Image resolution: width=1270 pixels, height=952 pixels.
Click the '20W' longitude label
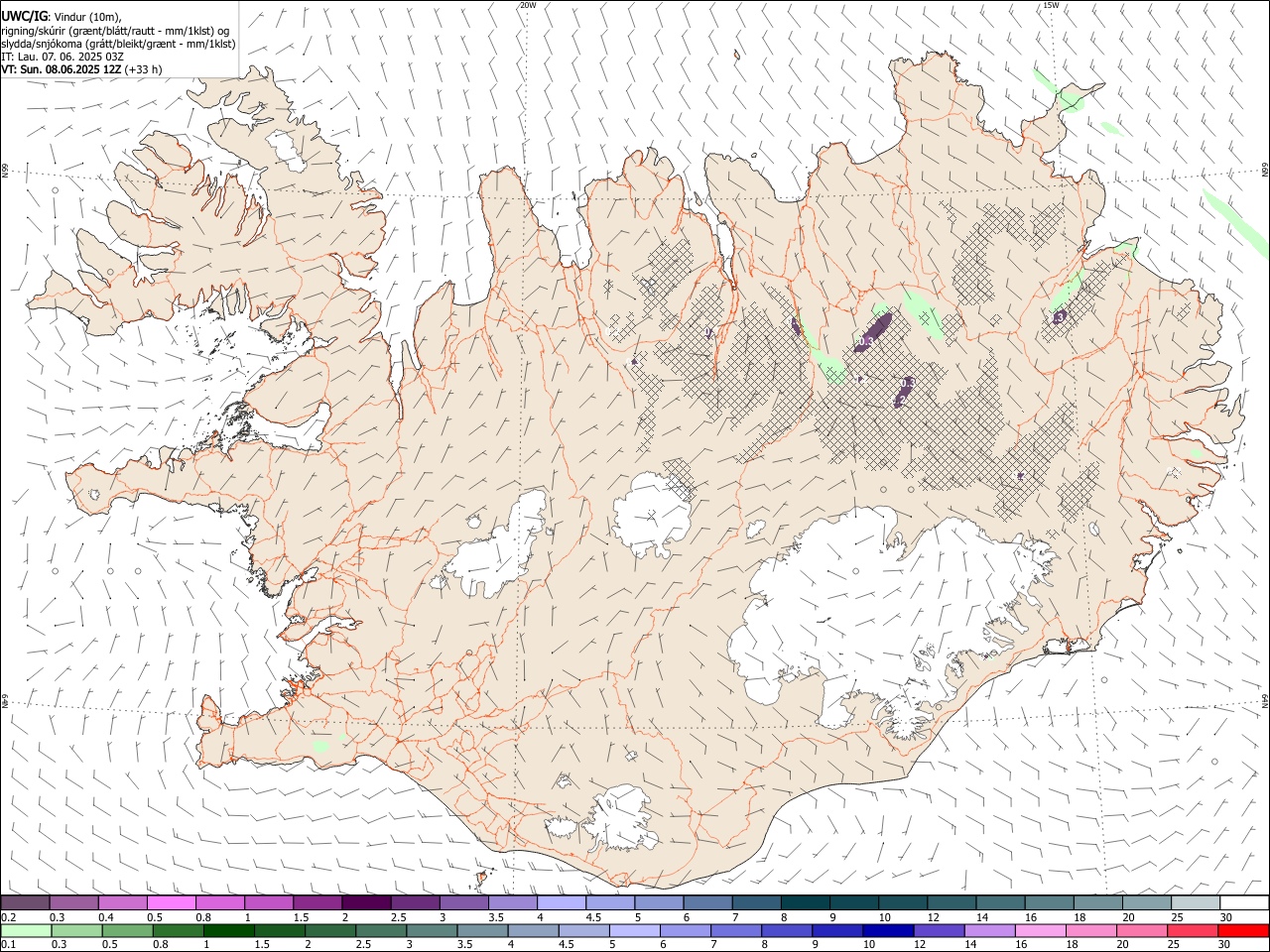[527, 5]
